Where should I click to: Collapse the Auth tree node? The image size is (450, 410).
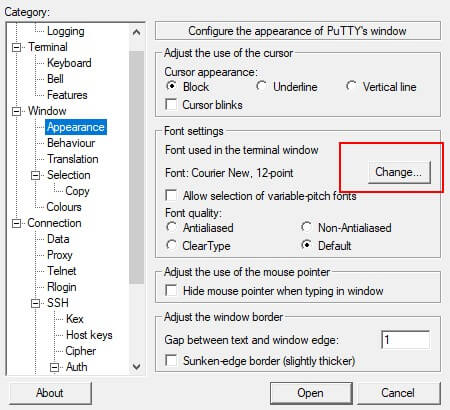54,367
